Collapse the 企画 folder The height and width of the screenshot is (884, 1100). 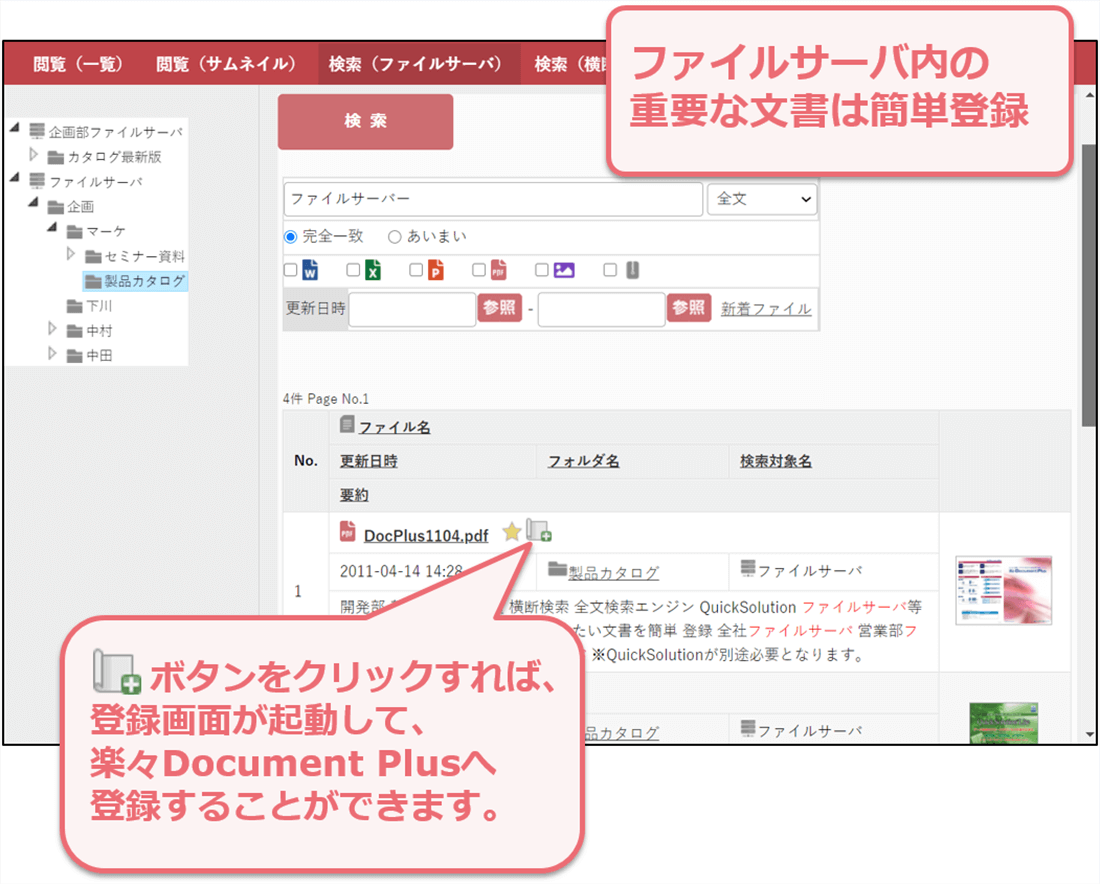[x=33, y=202]
